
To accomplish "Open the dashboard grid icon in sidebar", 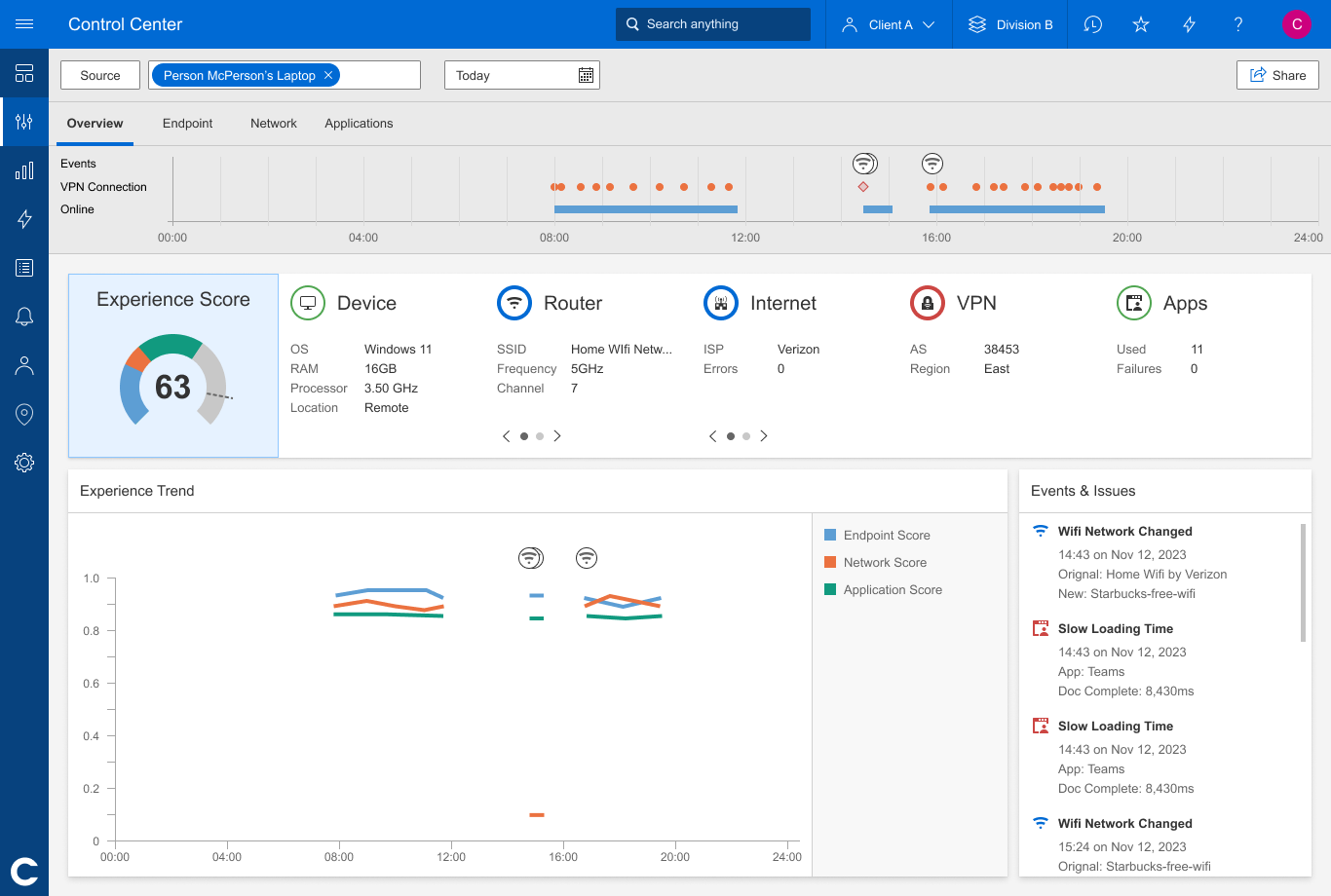I will pyautogui.click(x=24, y=73).
